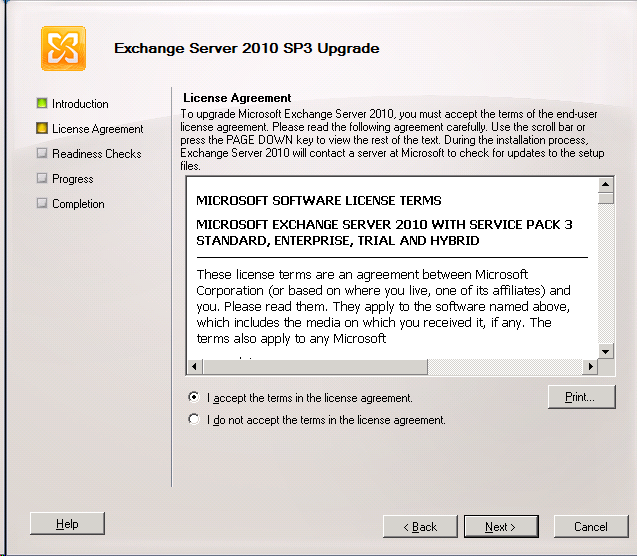The width and height of the screenshot is (637, 556).
Task: Go back with the Back button
Action: click(x=420, y=527)
